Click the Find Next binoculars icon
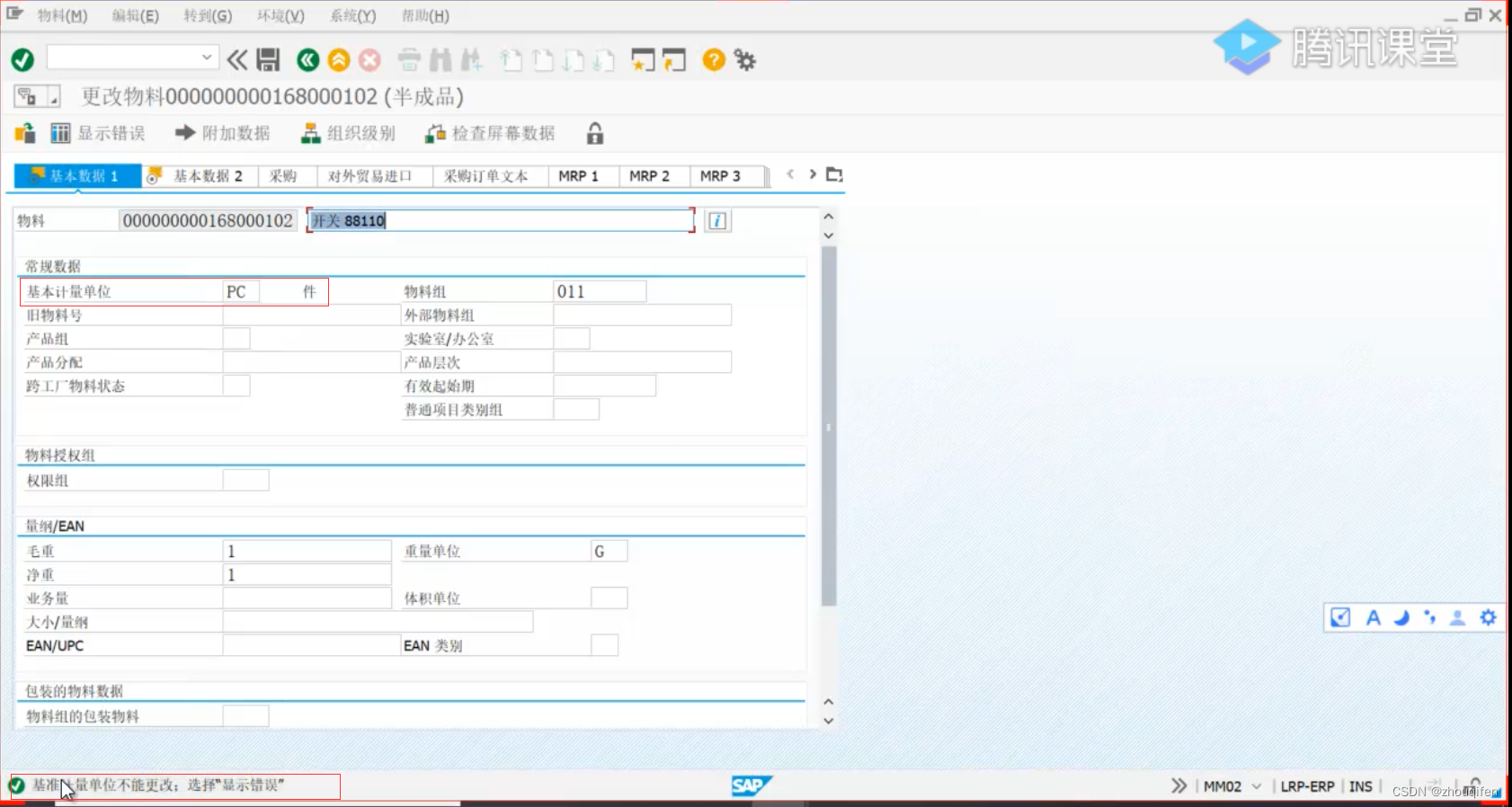 (x=471, y=60)
